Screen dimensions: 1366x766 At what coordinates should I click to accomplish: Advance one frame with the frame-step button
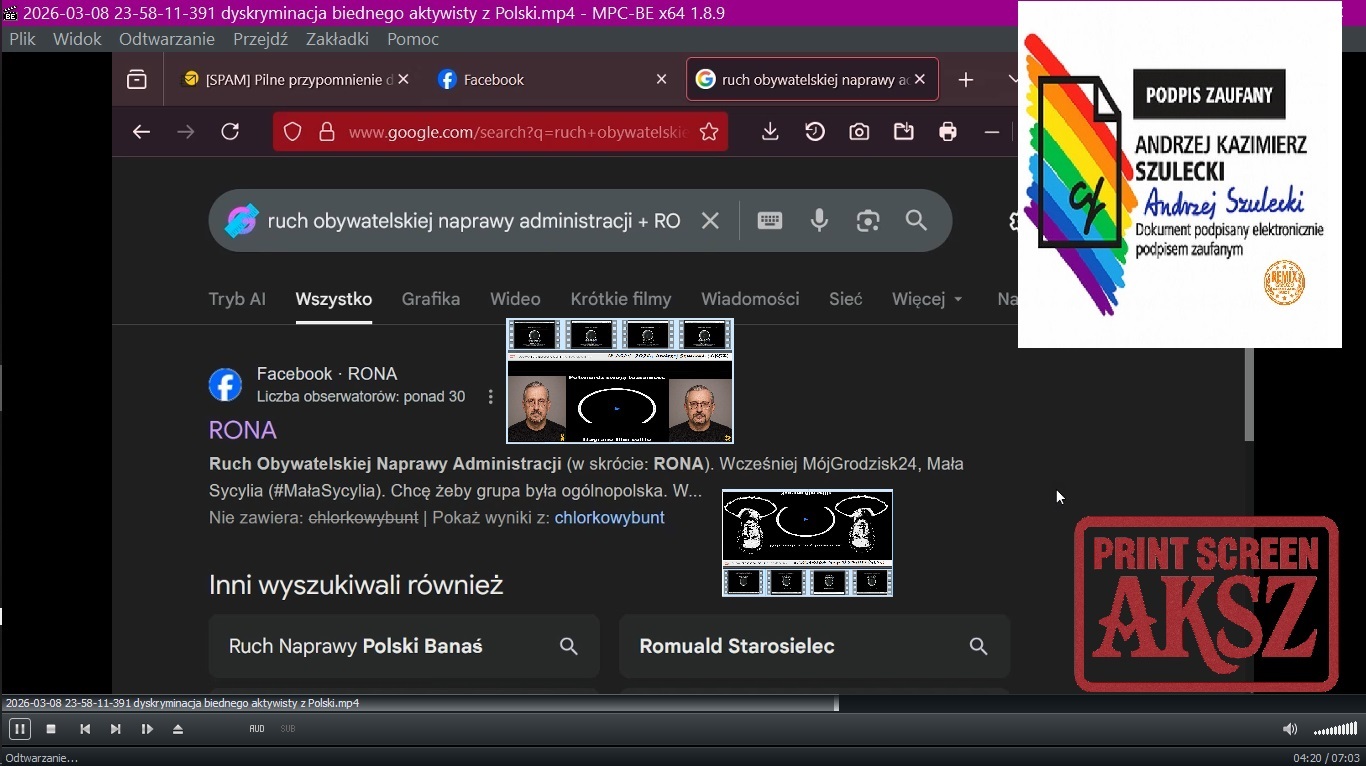pyautogui.click(x=147, y=729)
